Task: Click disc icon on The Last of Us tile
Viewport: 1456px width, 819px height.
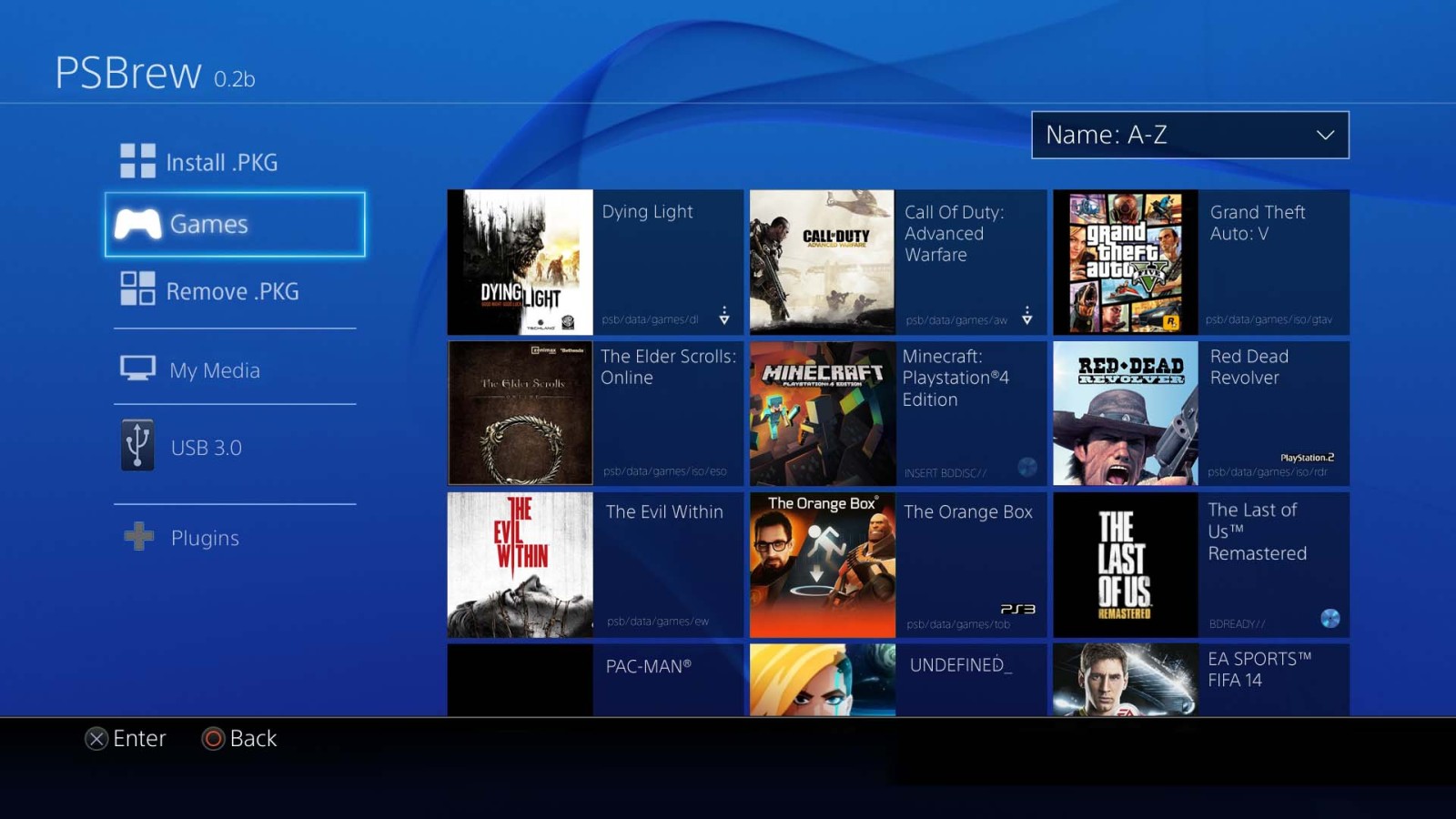Action: click(1330, 619)
